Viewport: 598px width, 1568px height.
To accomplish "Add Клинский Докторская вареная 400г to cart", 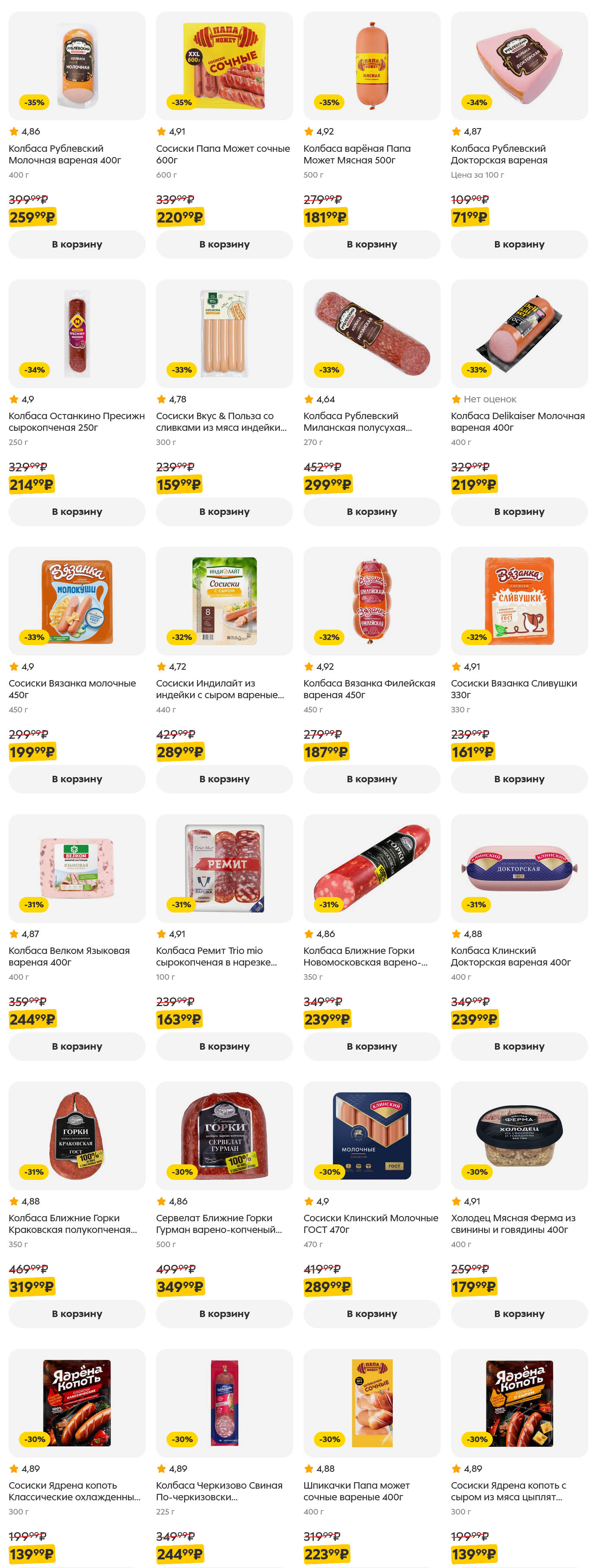I will tap(519, 1046).
